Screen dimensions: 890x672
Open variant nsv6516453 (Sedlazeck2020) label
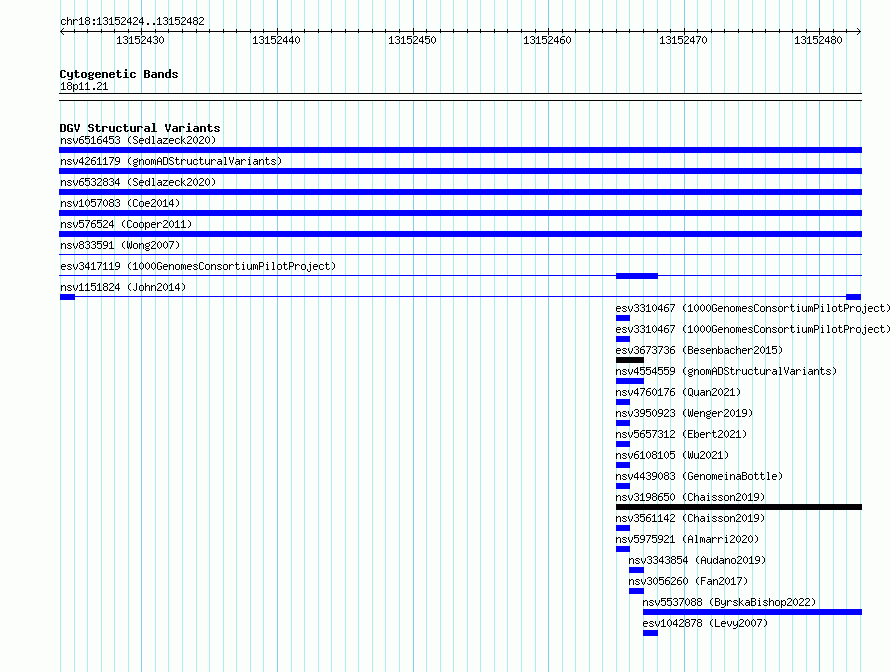[x=138, y=140]
